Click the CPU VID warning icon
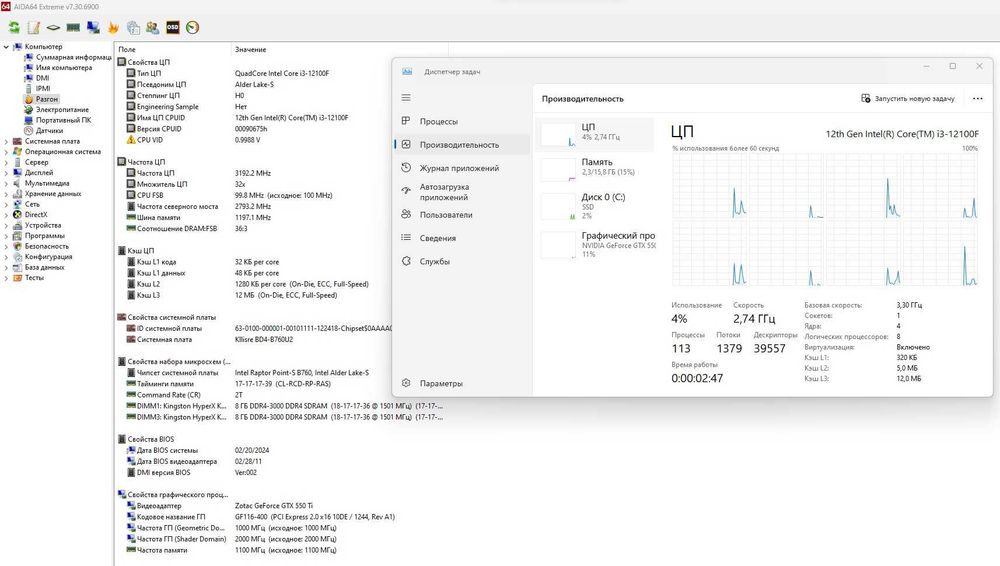 131,140
